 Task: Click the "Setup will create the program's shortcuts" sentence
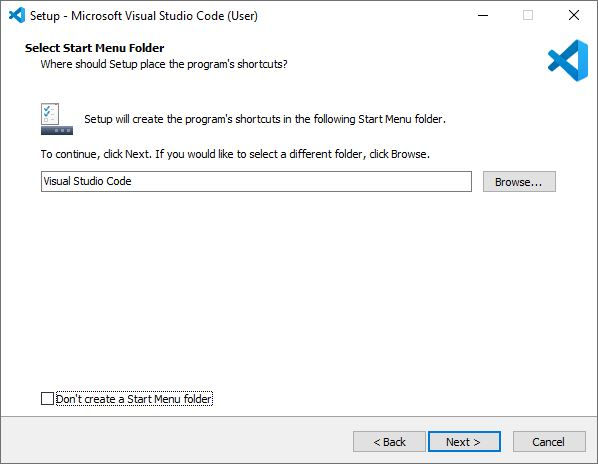pyautogui.click(x=265, y=119)
